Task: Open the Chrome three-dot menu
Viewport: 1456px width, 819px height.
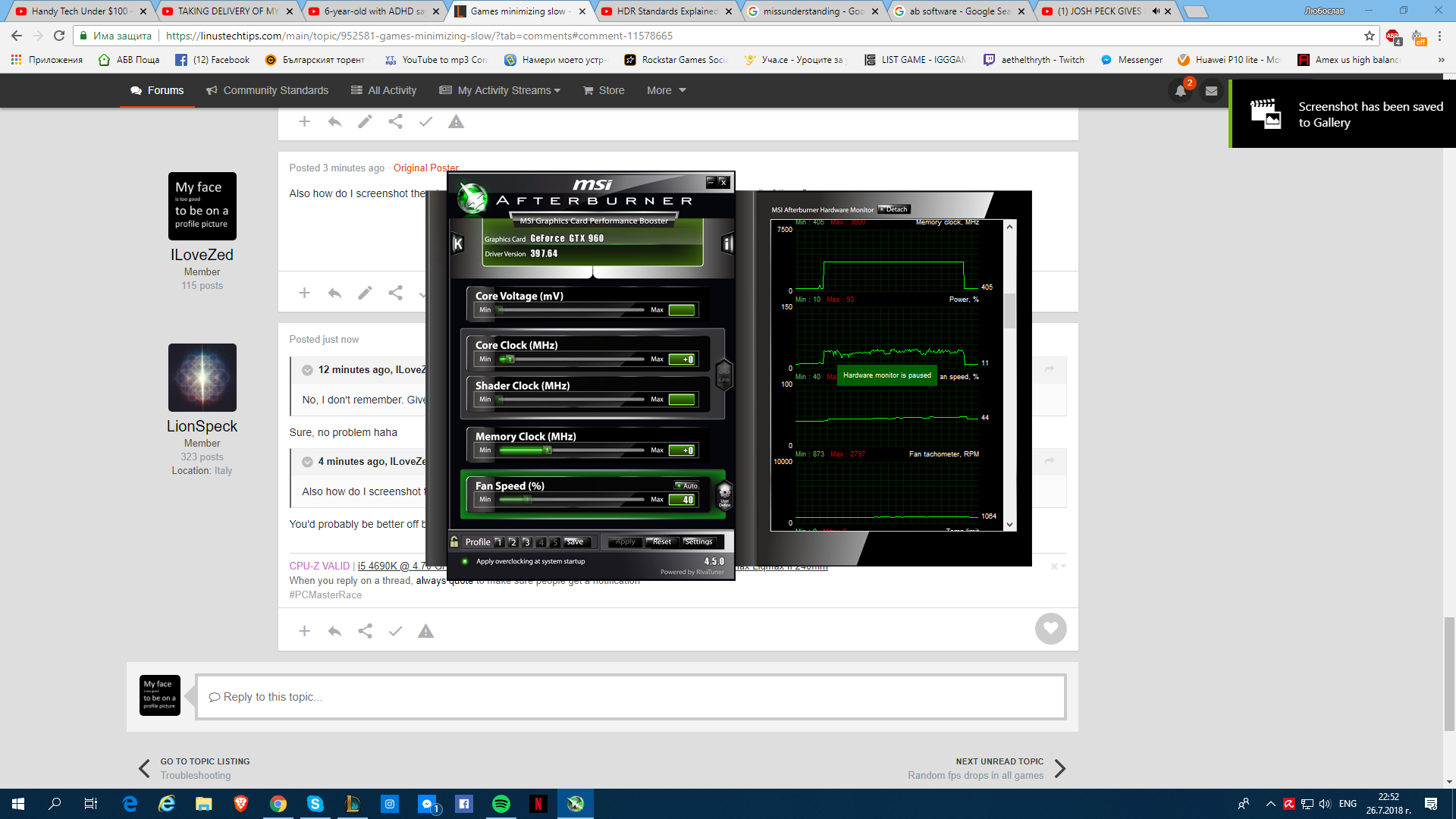Action: (1439, 36)
